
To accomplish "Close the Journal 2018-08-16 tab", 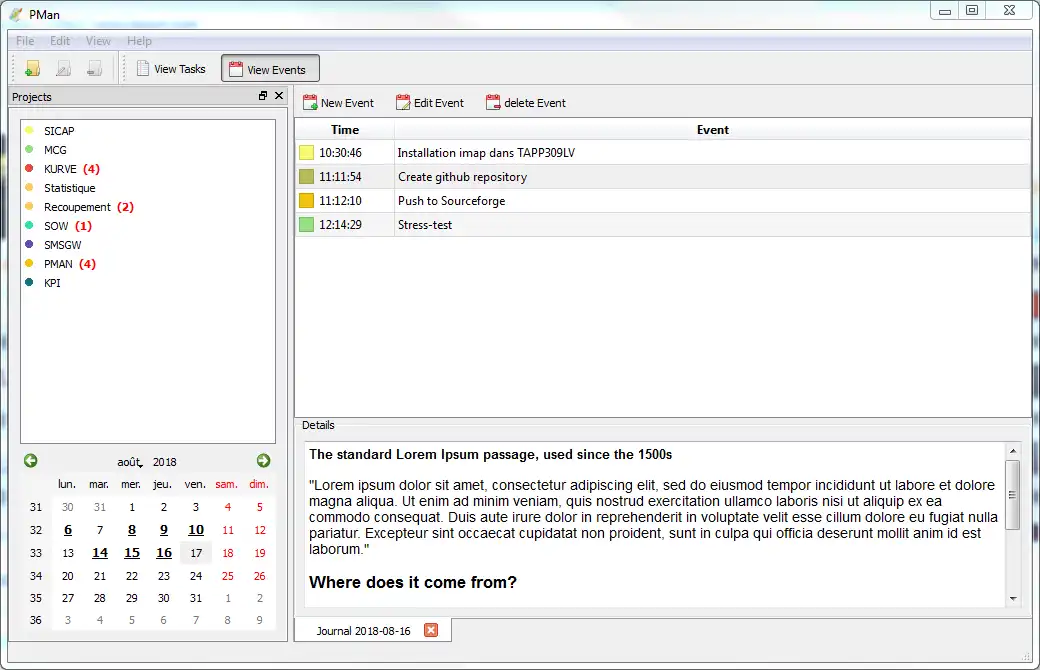I will pos(431,630).
